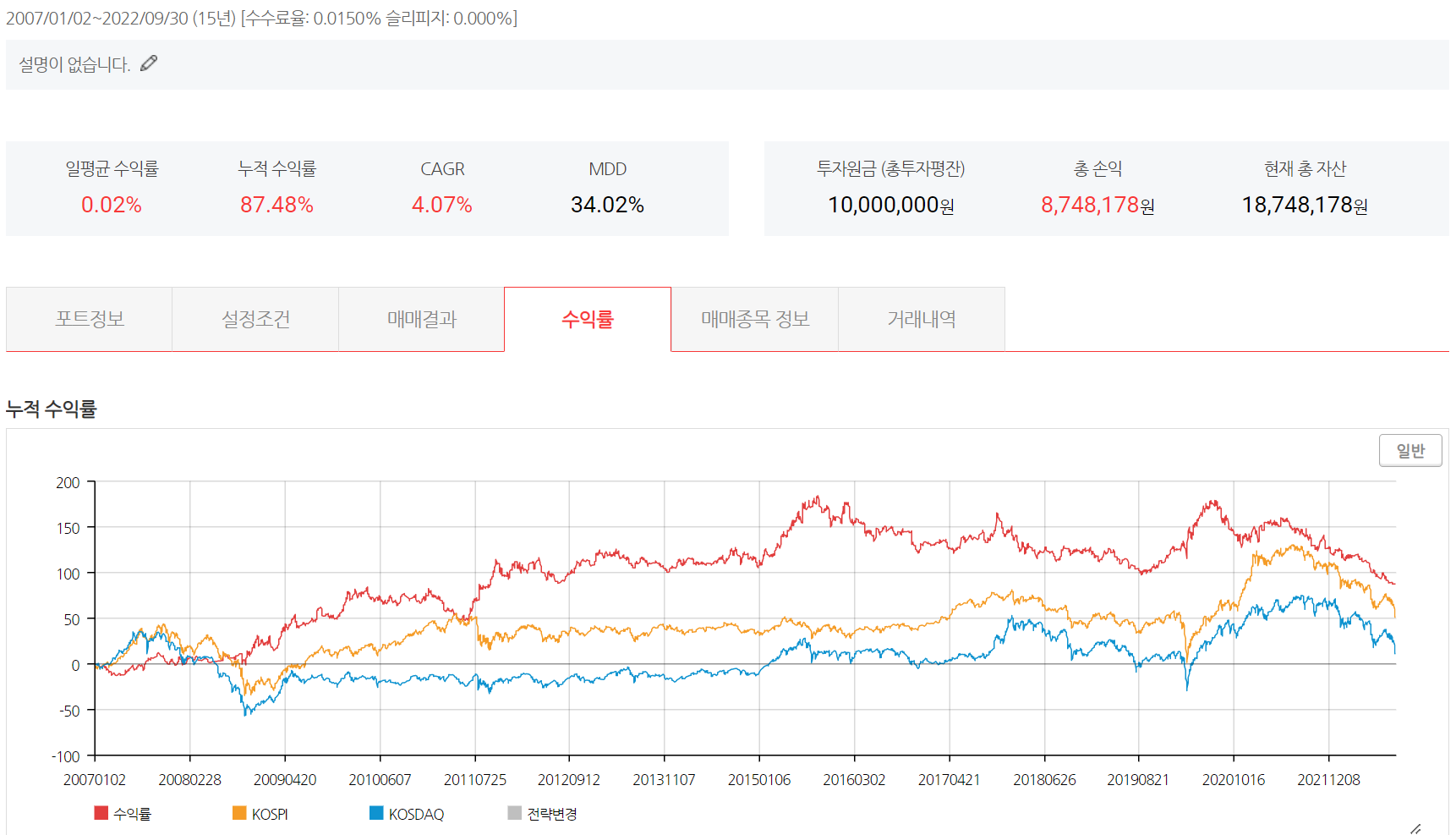Go to the 거래내역 tab

[x=922, y=319]
